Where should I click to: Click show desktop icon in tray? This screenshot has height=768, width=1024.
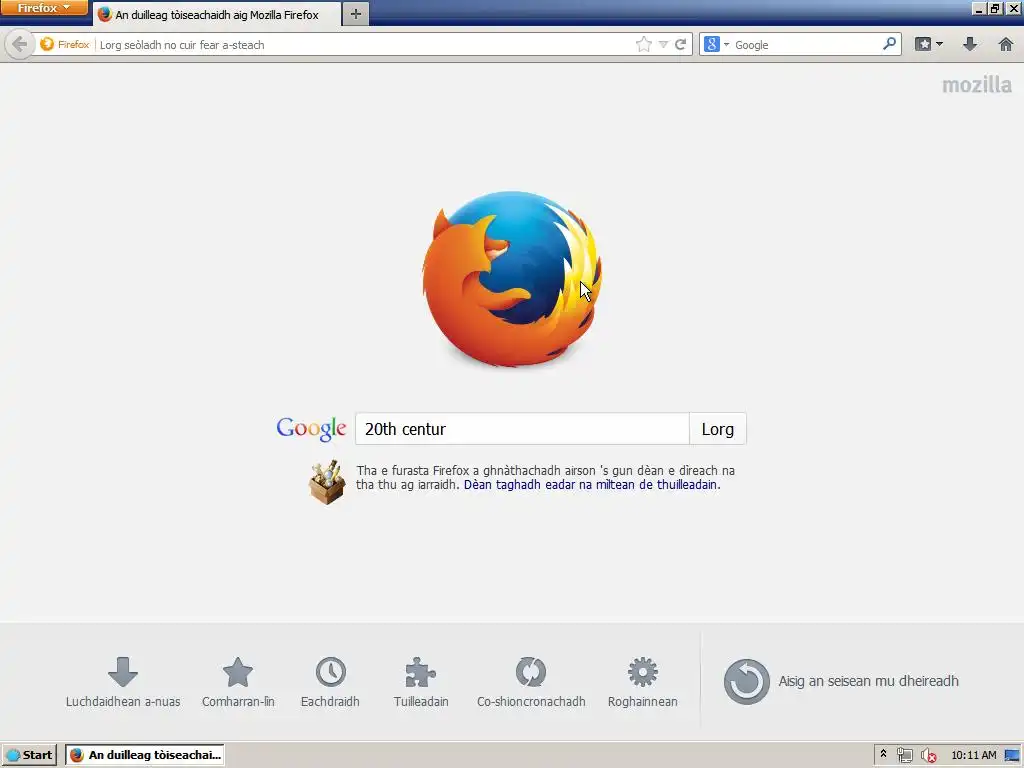point(1013,756)
